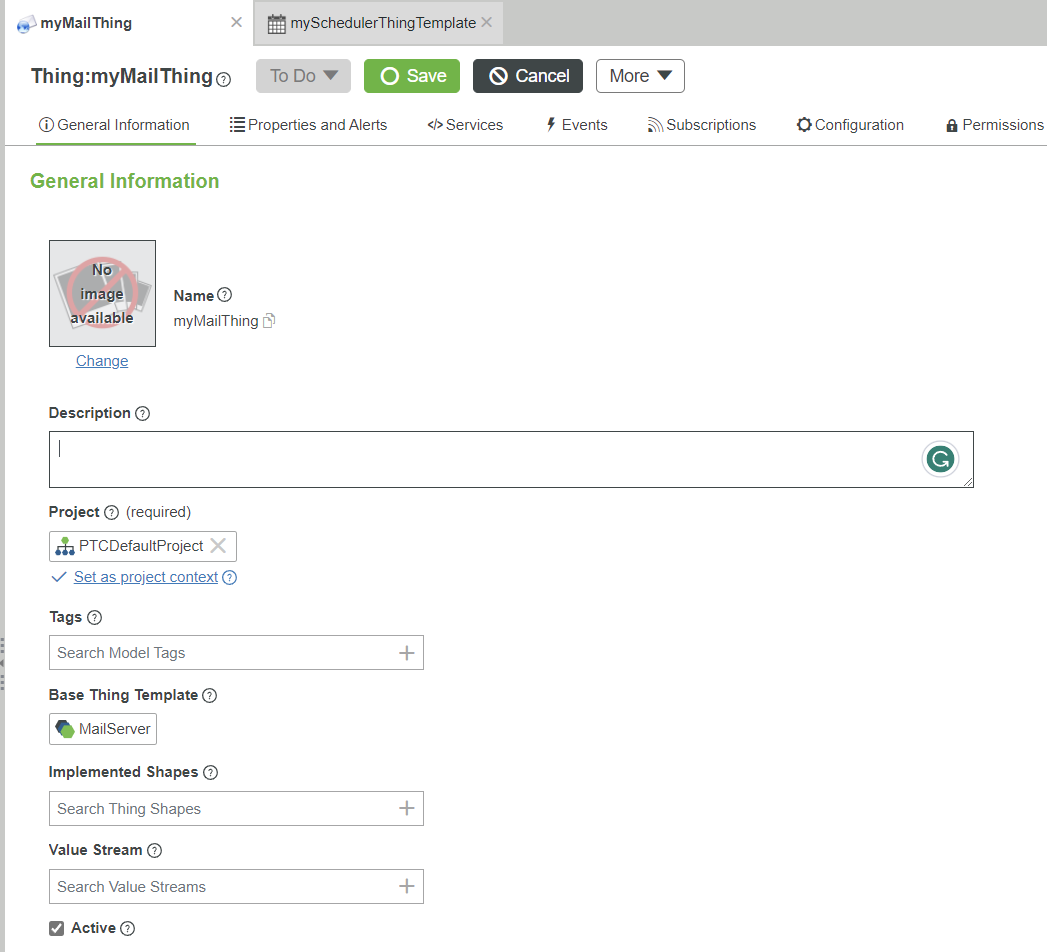
Task: Click the Events lightning icon
Action: coord(550,124)
